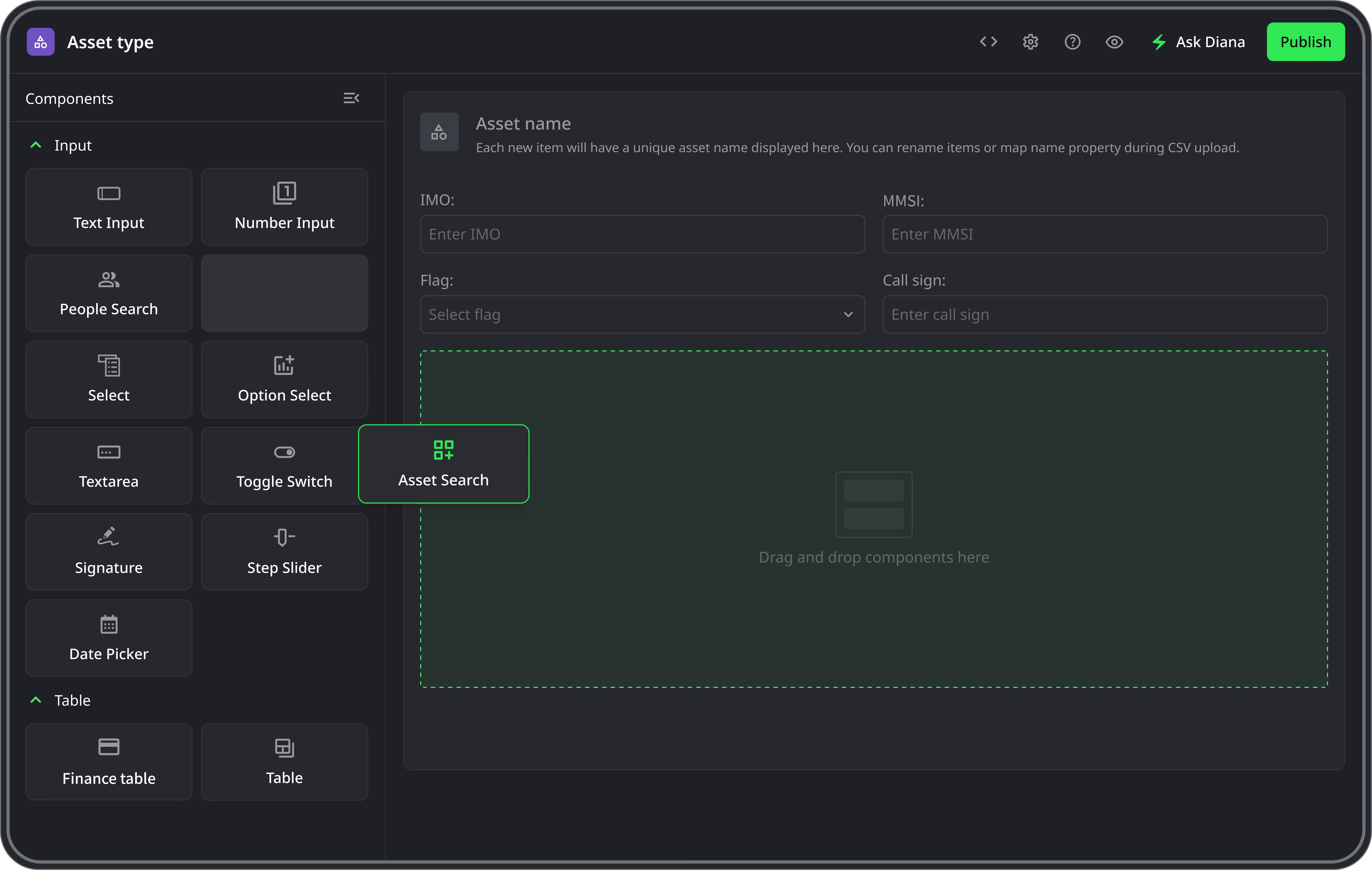
Task: Click the 'IMO:' field label
Action: 437,200
